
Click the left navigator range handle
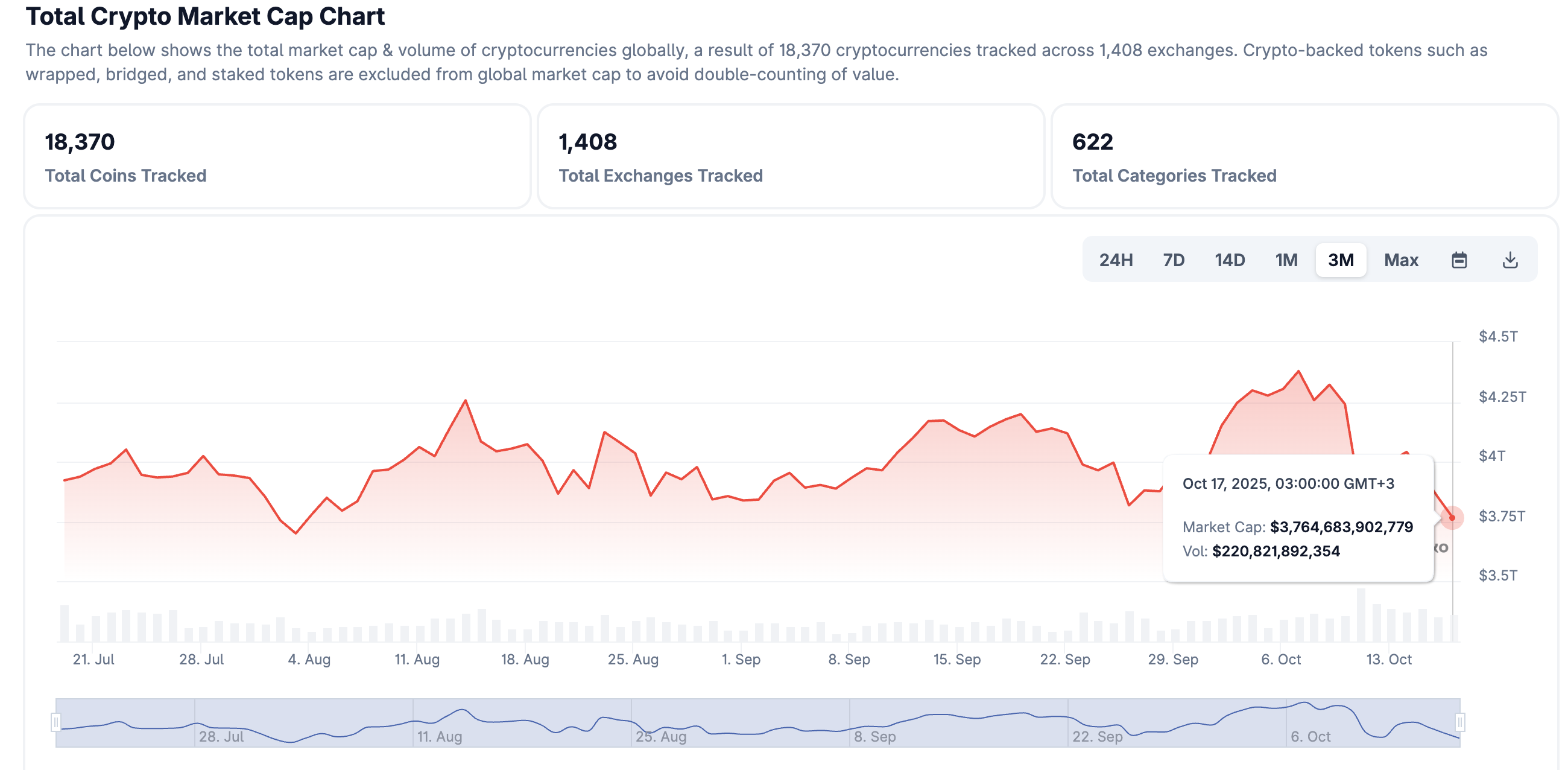click(x=55, y=722)
